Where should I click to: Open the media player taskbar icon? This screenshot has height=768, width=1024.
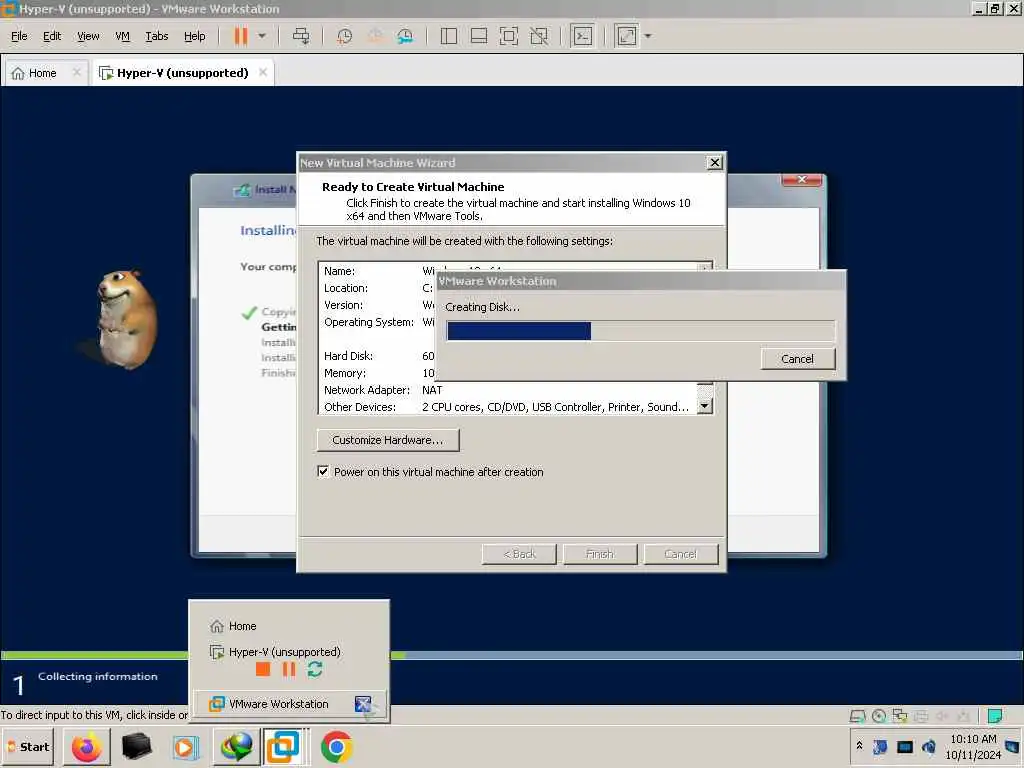(185, 747)
